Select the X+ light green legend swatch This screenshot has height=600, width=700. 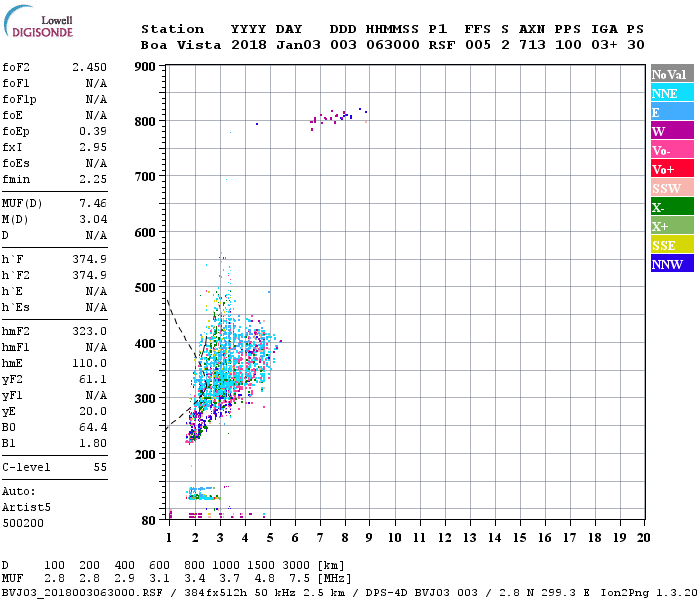click(672, 225)
